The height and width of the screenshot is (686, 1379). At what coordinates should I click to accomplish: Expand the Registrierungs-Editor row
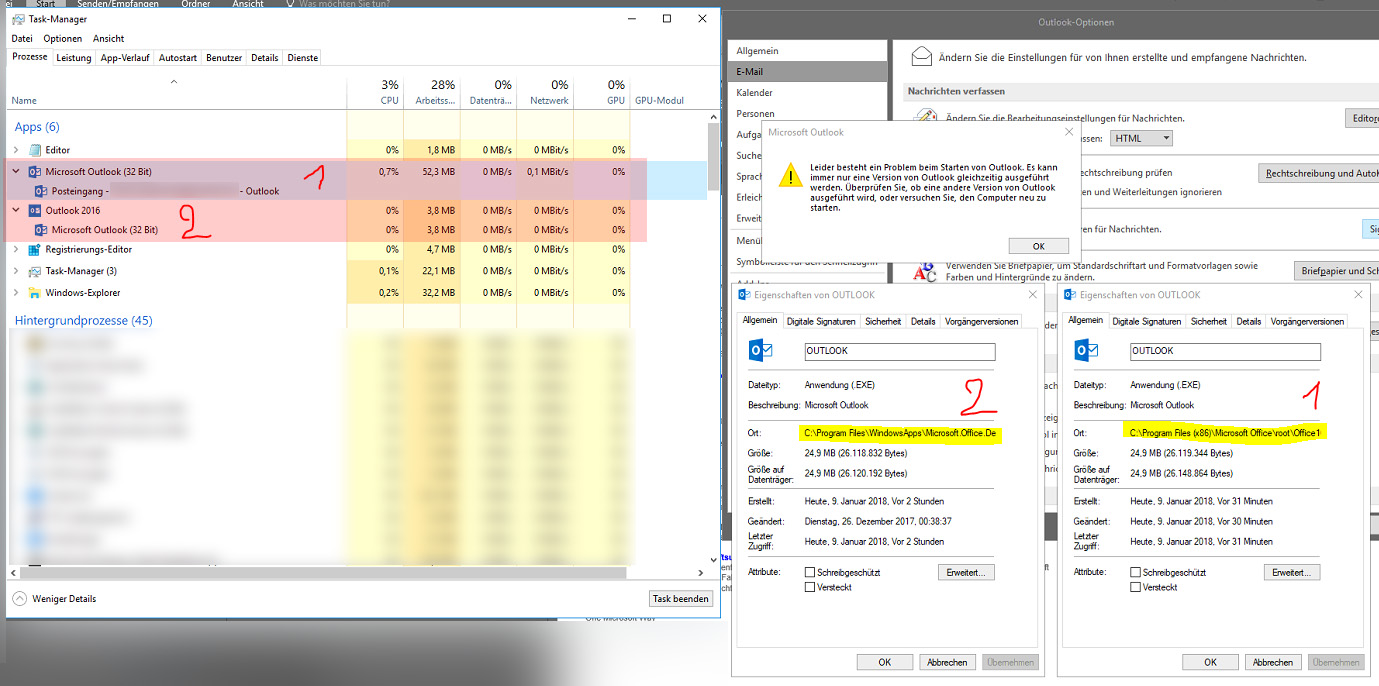coord(16,250)
